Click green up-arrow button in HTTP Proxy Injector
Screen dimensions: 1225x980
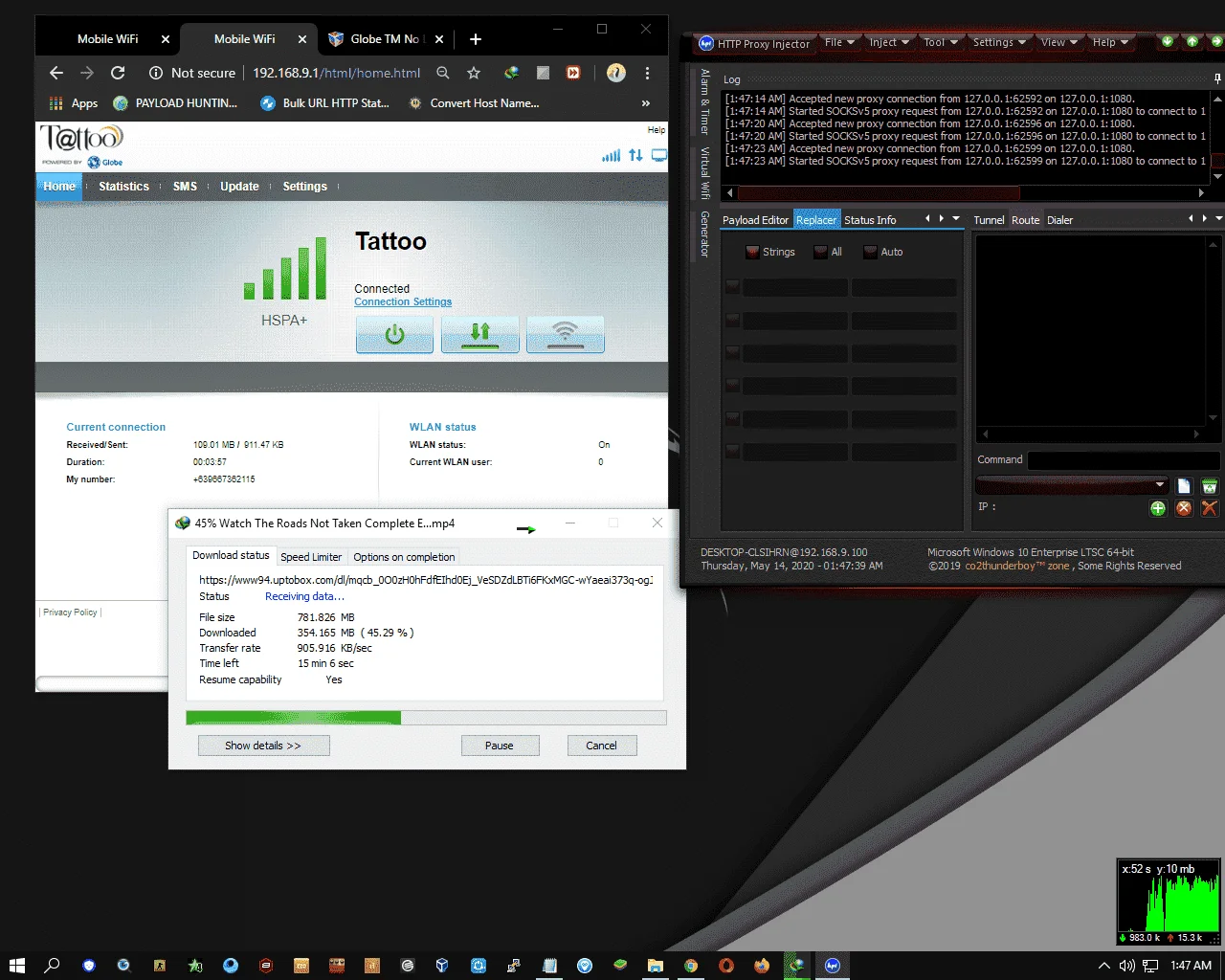[x=1192, y=41]
